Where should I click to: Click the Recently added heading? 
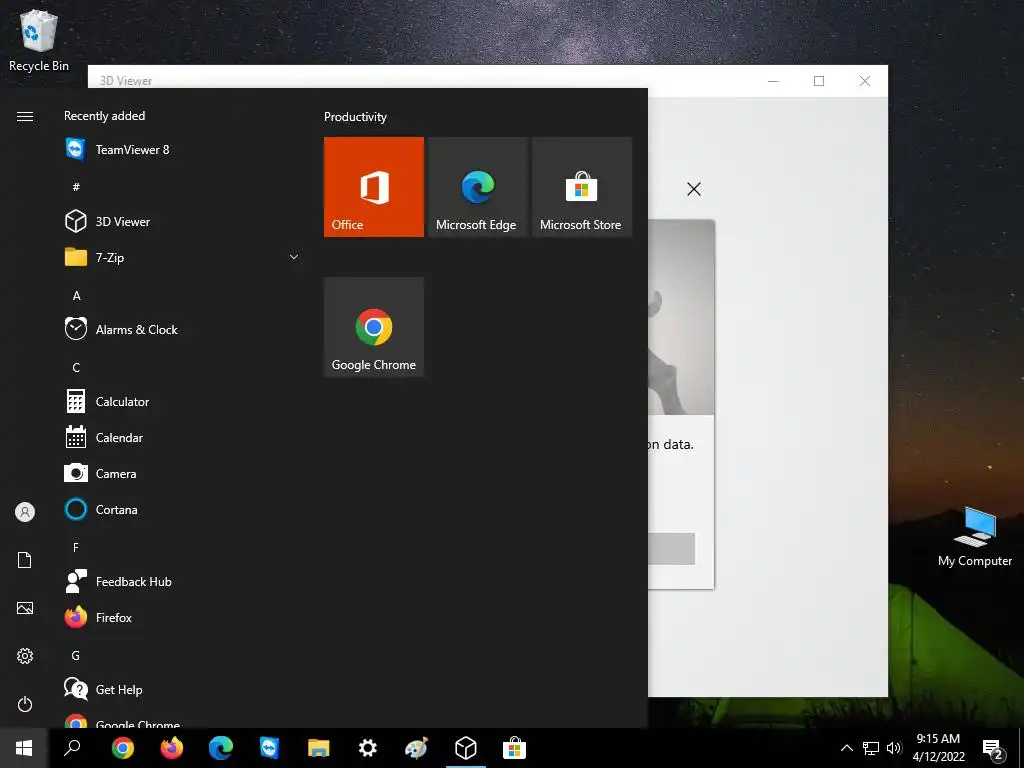[104, 116]
